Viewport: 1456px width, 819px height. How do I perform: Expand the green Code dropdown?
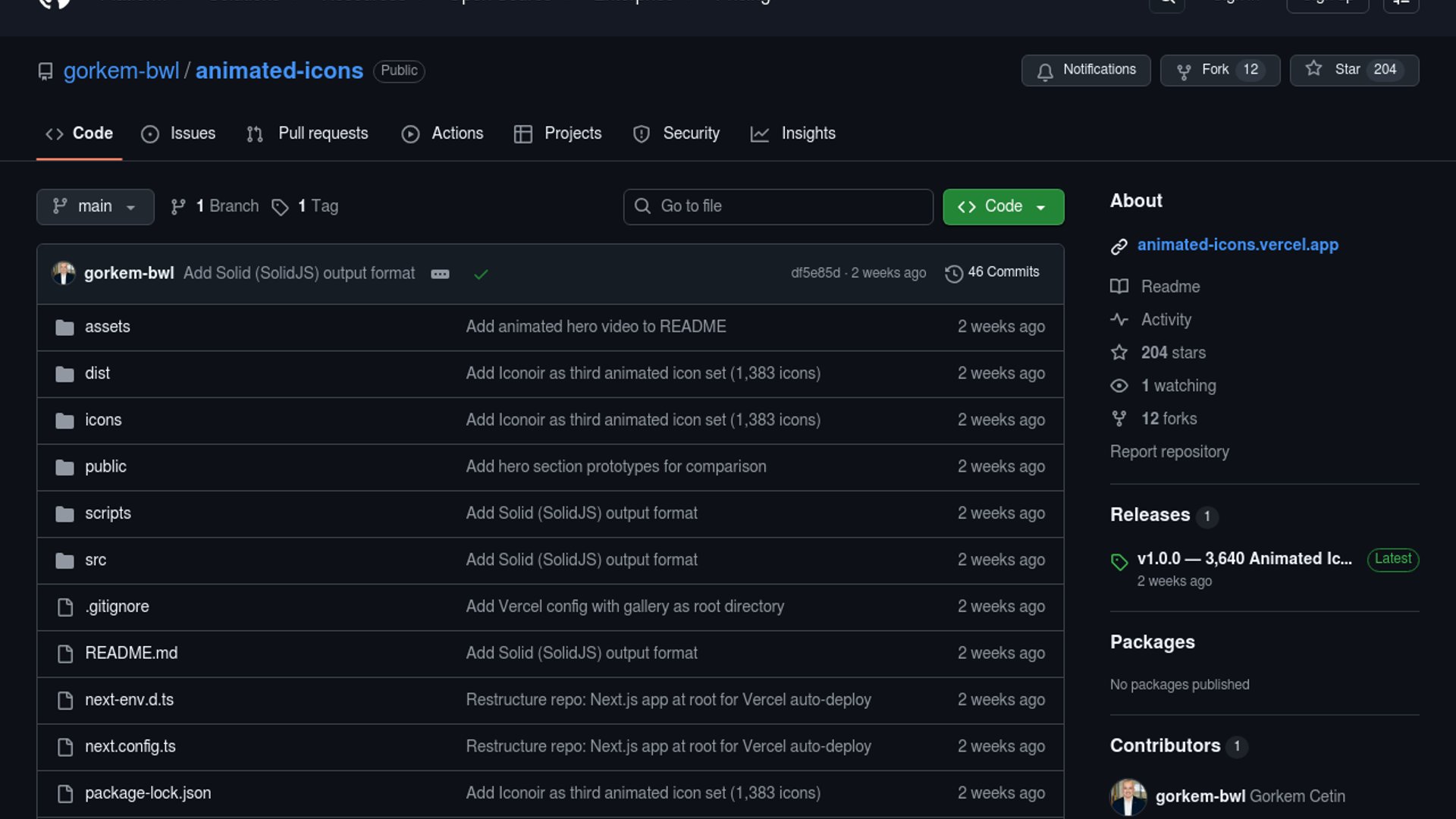point(1003,206)
